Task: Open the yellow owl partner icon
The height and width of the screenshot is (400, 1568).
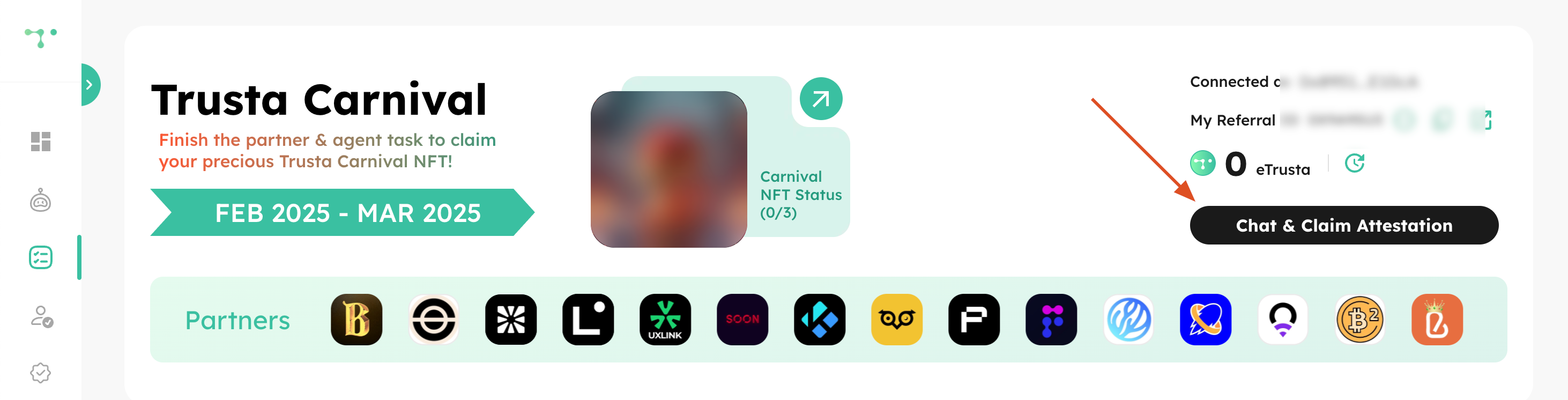Action: coord(897,319)
